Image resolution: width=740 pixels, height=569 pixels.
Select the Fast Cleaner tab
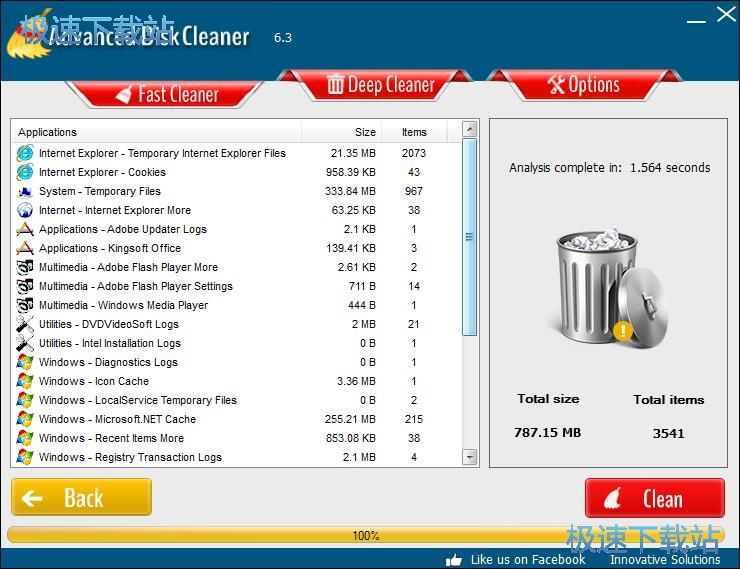pyautogui.click(x=165, y=94)
